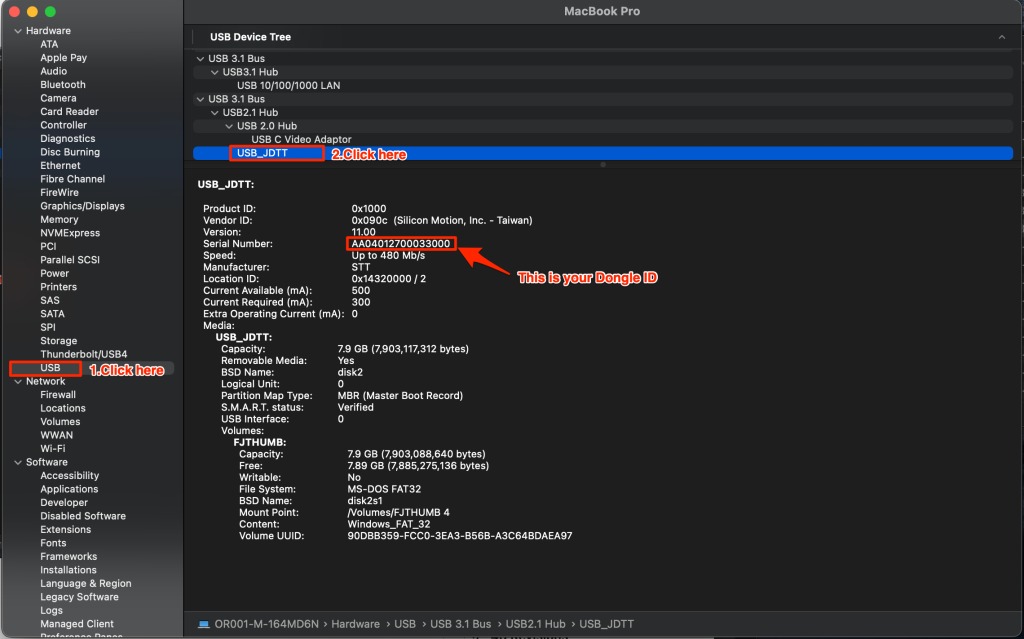Click USB2.1 Hub in the bottom path bar
Viewport: 1024px width, 639px height.
534,624
